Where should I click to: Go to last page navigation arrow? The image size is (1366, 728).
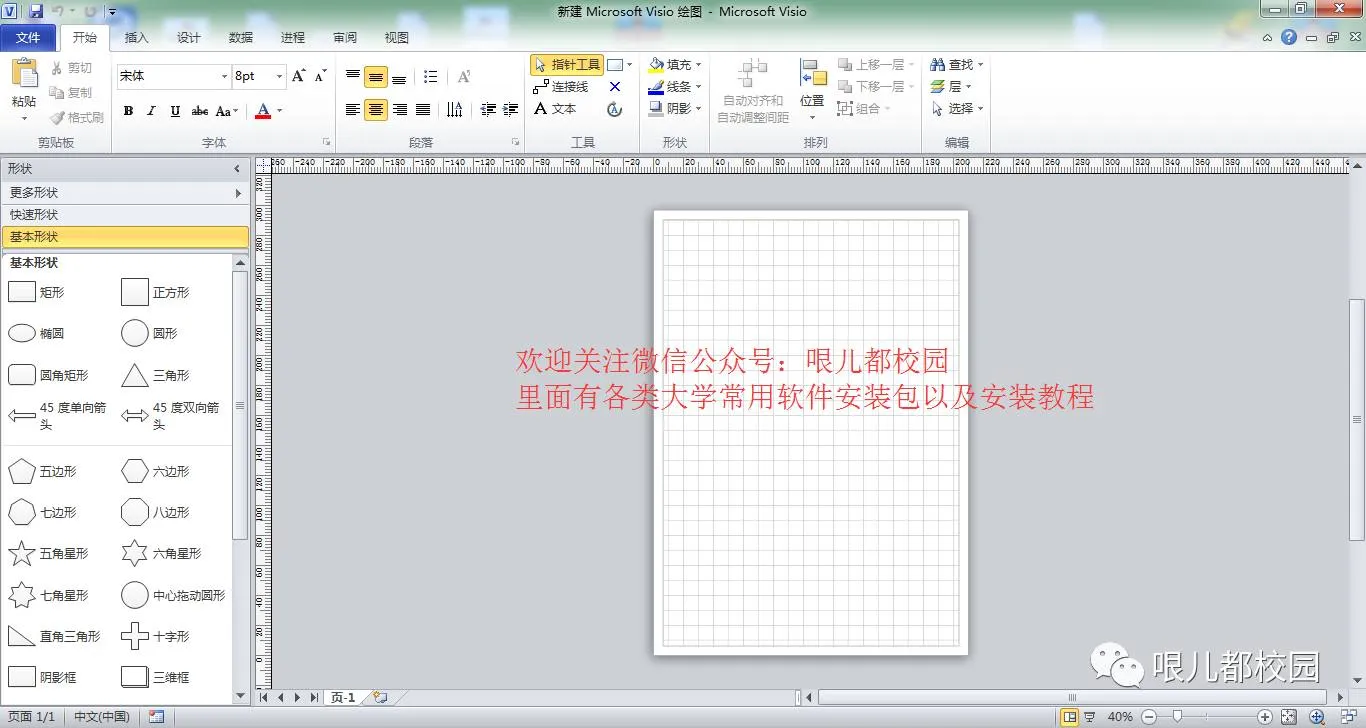pos(314,697)
